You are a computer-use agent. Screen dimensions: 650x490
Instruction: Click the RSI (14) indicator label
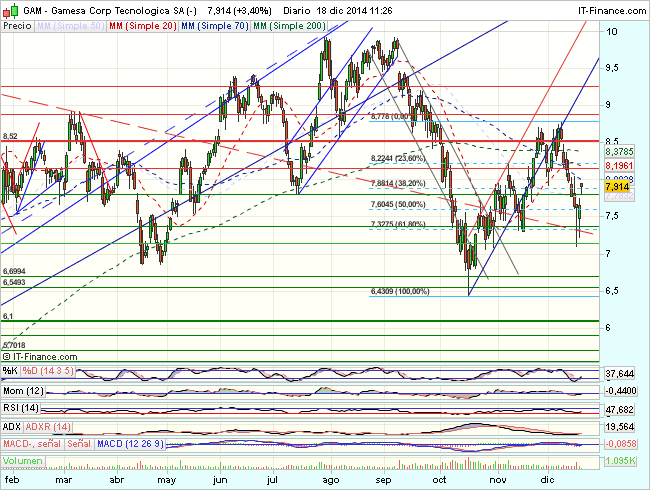click(21, 408)
